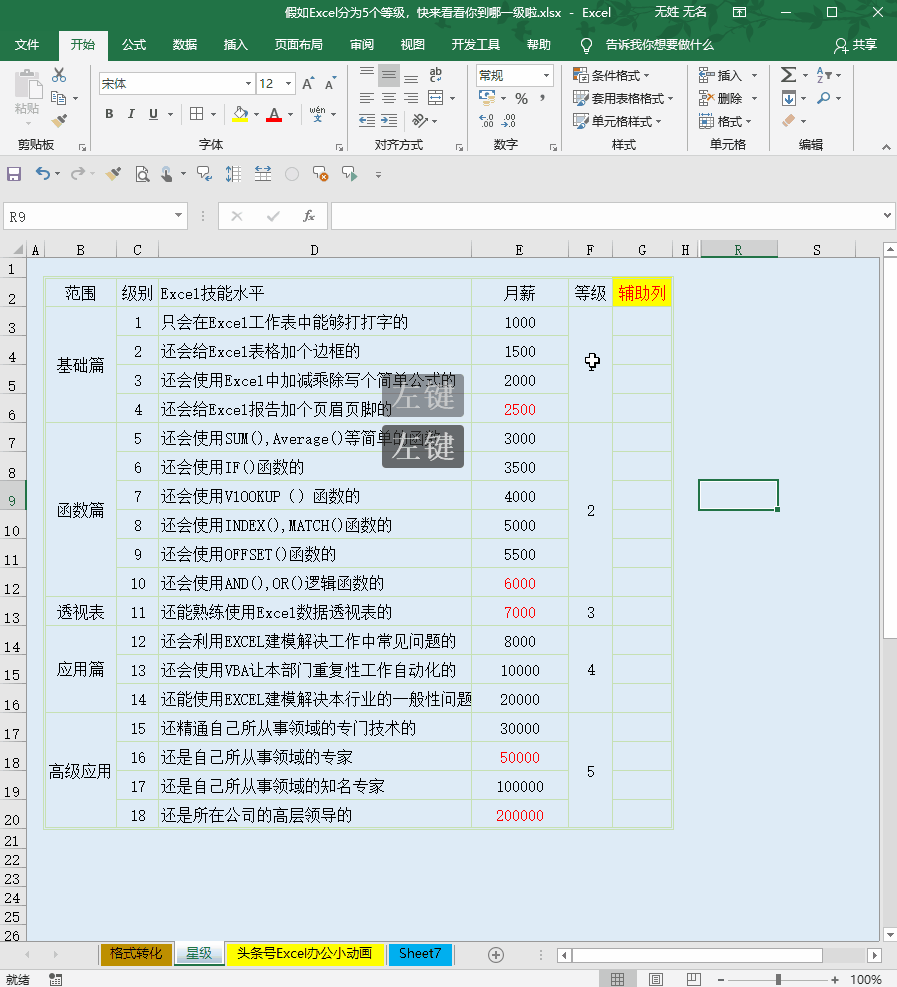897x987 pixels.
Task: Apply red font color A
Action: (274, 114)
